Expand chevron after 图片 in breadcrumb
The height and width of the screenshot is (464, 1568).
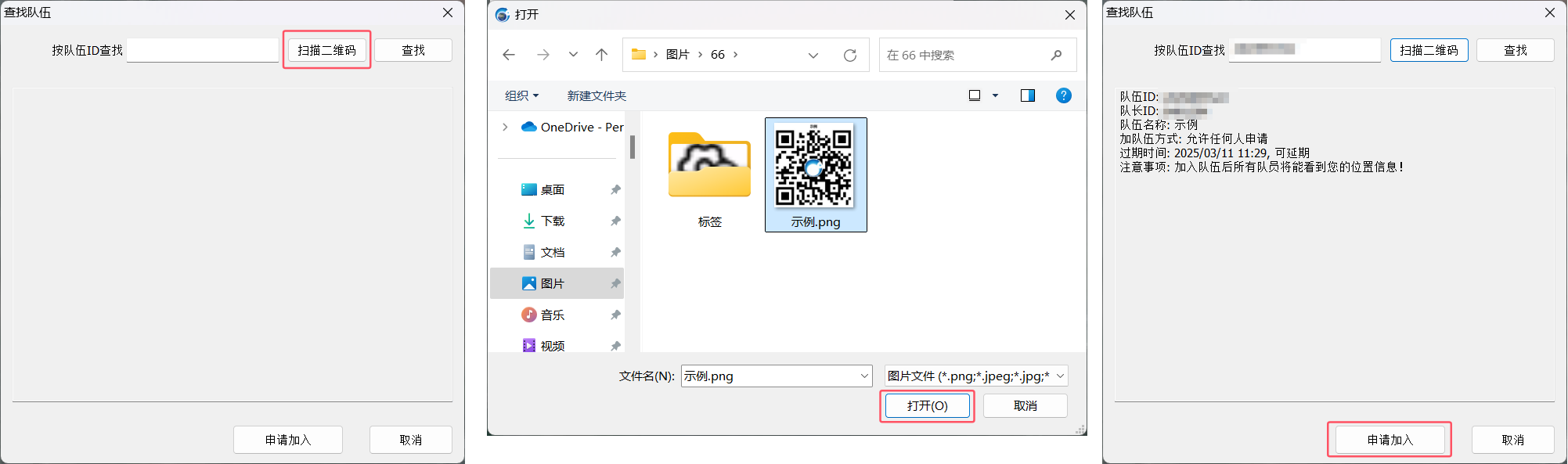700,55
